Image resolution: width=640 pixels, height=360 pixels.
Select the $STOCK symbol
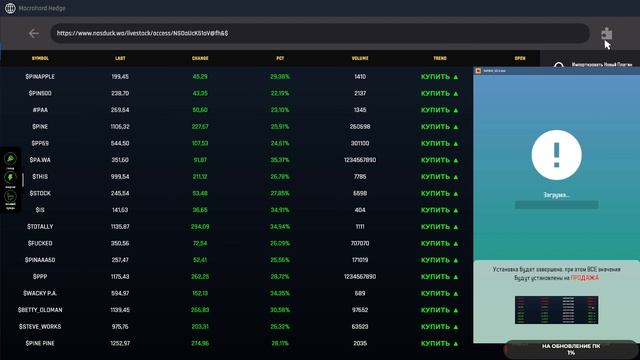[x=40, y=193]
